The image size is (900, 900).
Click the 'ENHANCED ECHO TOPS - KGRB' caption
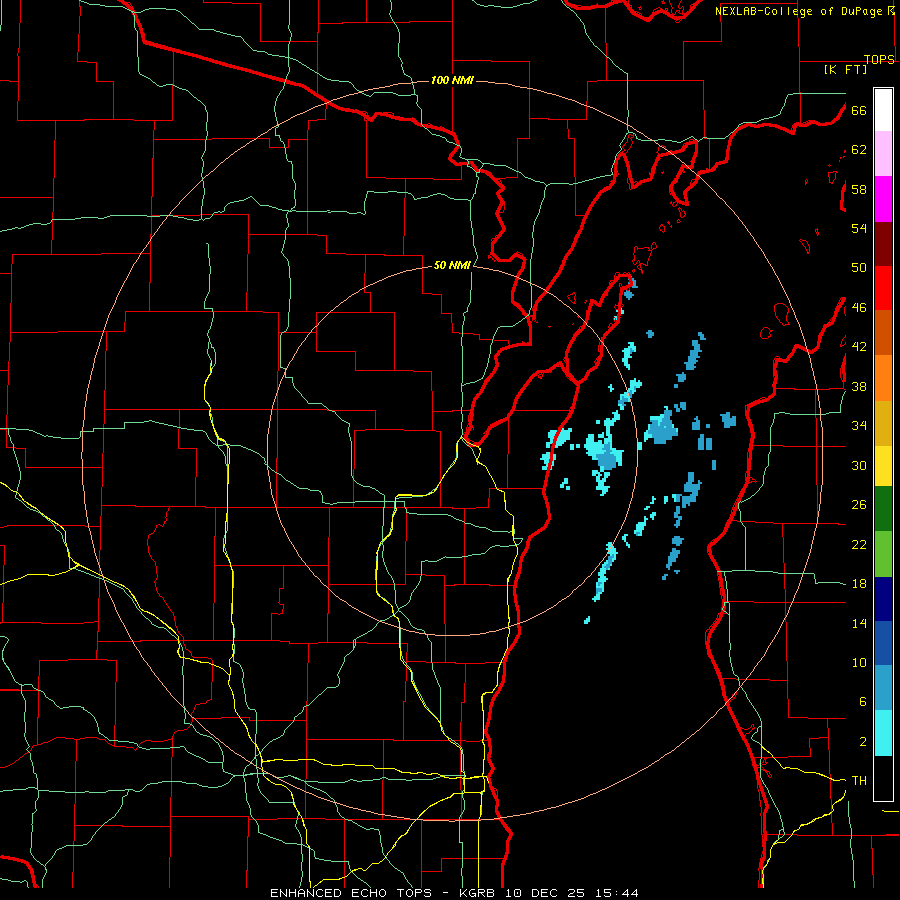coord(384,893)
